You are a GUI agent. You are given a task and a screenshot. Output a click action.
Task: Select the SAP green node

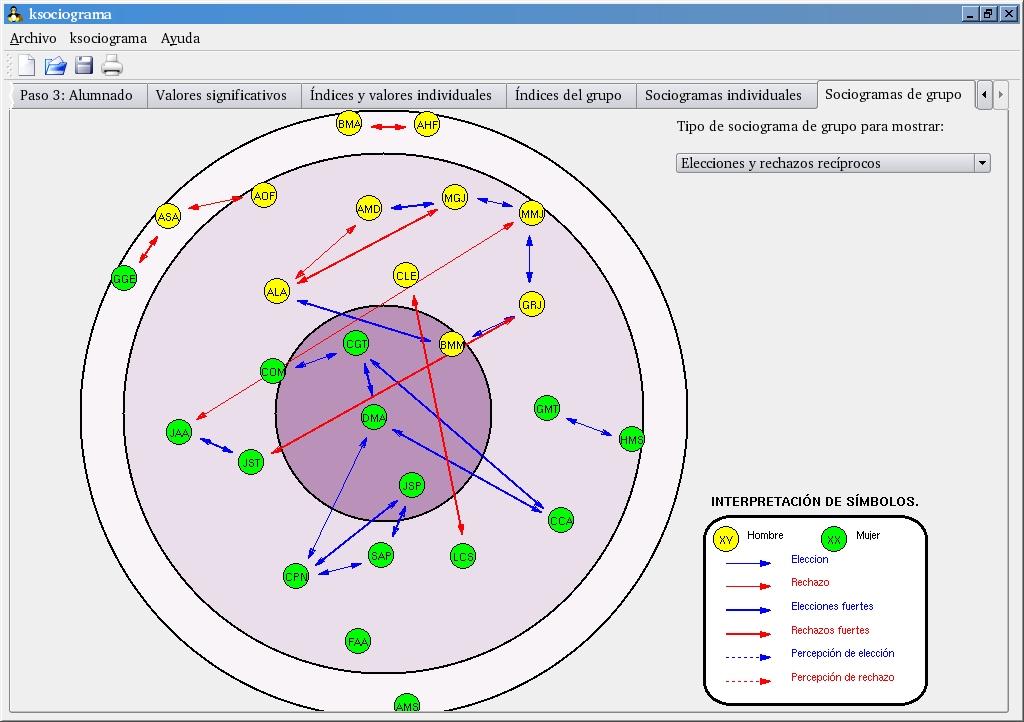pos(381,556)
